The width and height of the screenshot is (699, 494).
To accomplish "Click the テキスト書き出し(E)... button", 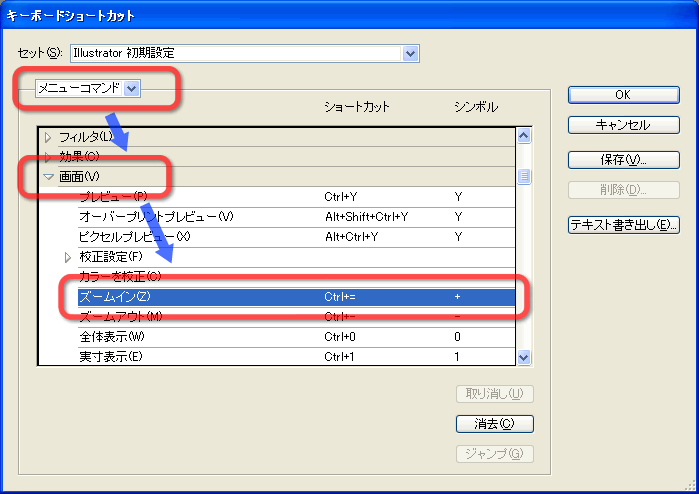I will coord(624,225).
